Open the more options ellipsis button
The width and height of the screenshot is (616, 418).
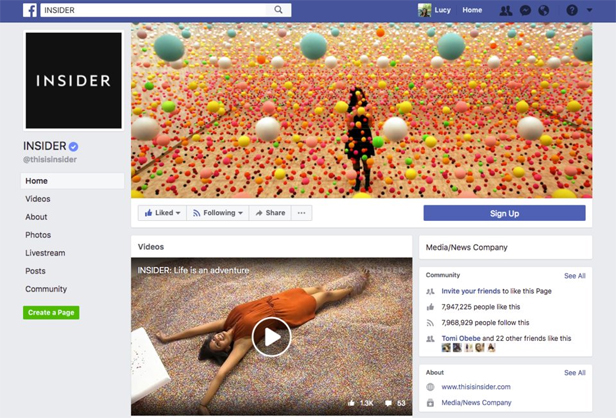tap(301, 213)
